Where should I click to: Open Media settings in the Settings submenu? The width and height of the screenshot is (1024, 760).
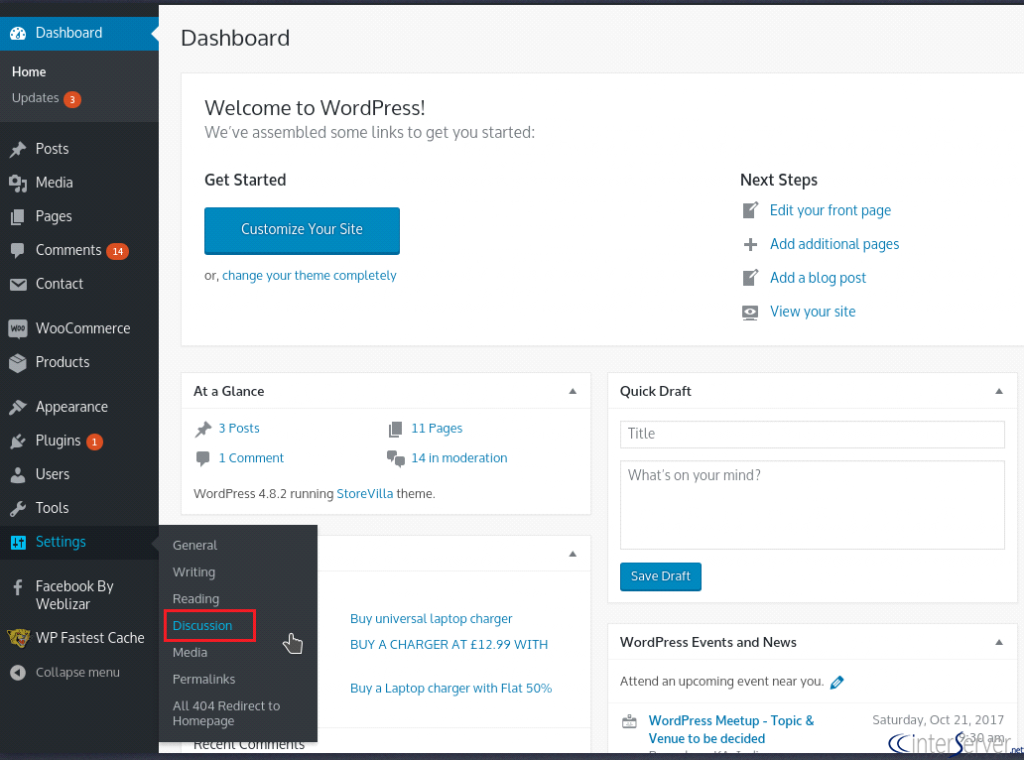tap(189, 652)
